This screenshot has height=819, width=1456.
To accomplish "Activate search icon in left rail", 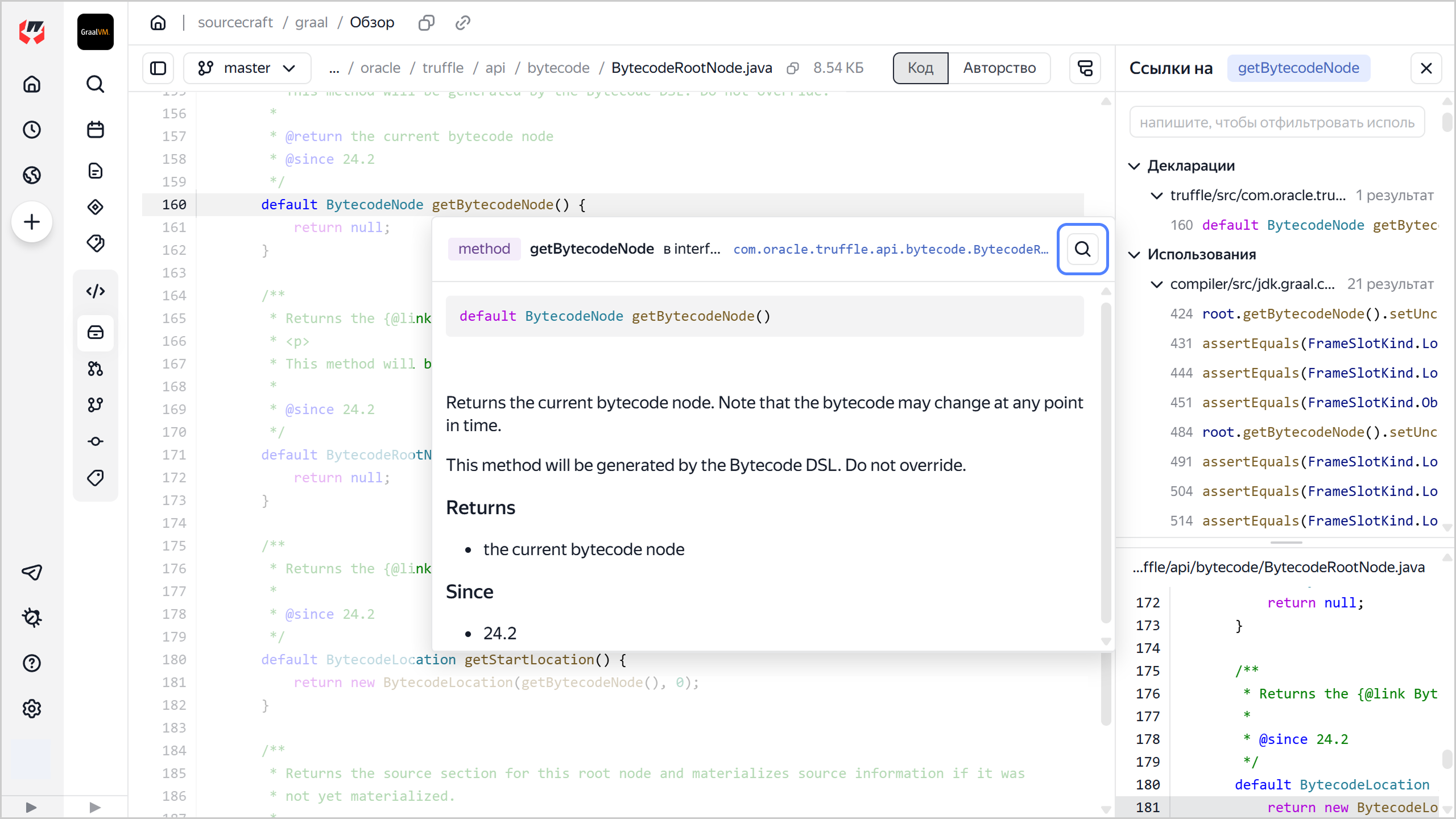I will click(95, 84).
